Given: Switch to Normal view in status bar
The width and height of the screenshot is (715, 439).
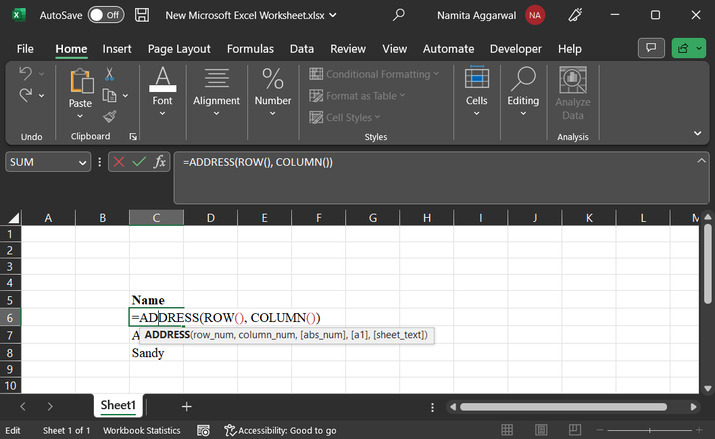Looking at the screenshot, I should (x=509, y=430).
